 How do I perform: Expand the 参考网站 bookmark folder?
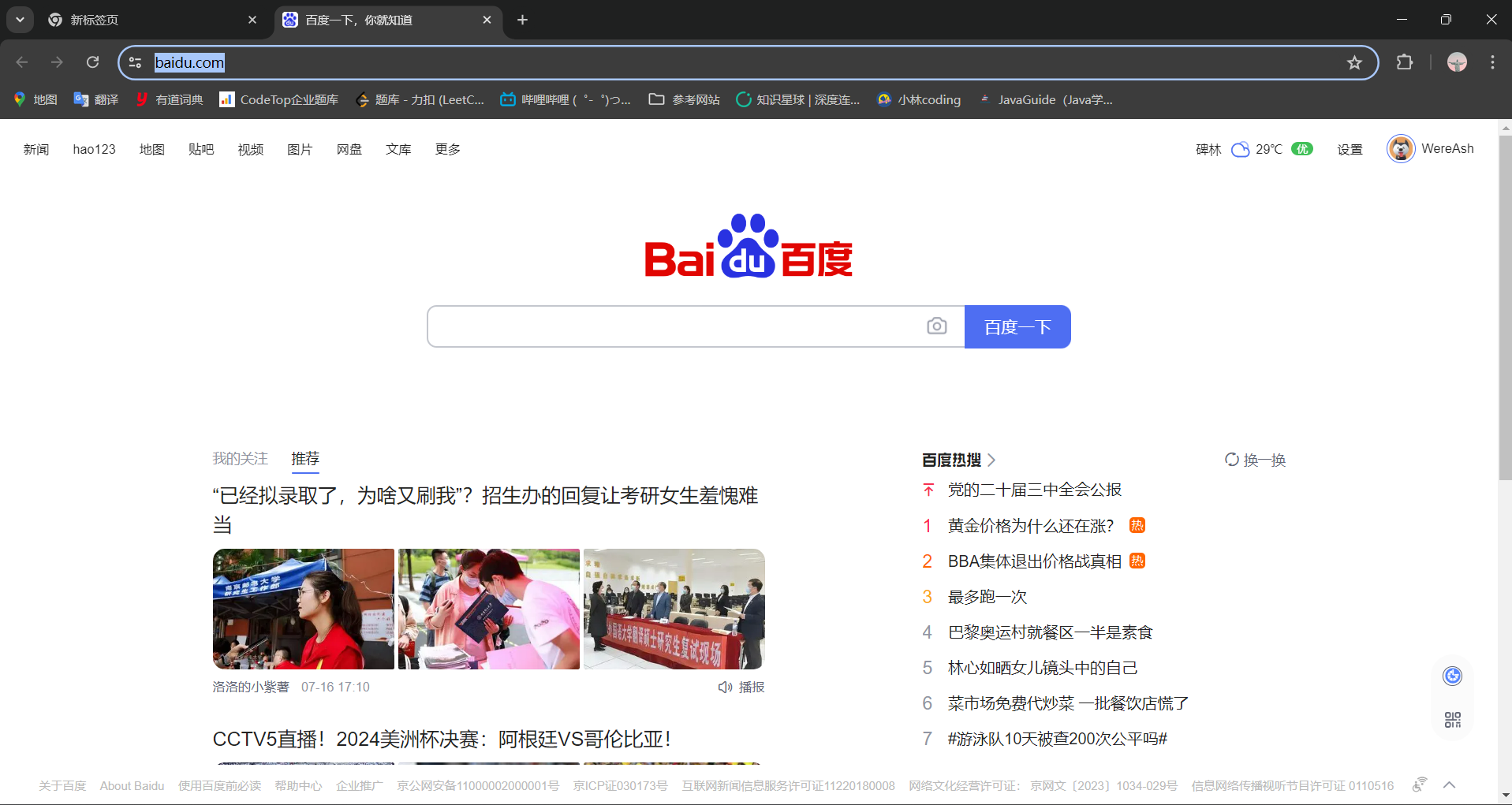point(684,99)
